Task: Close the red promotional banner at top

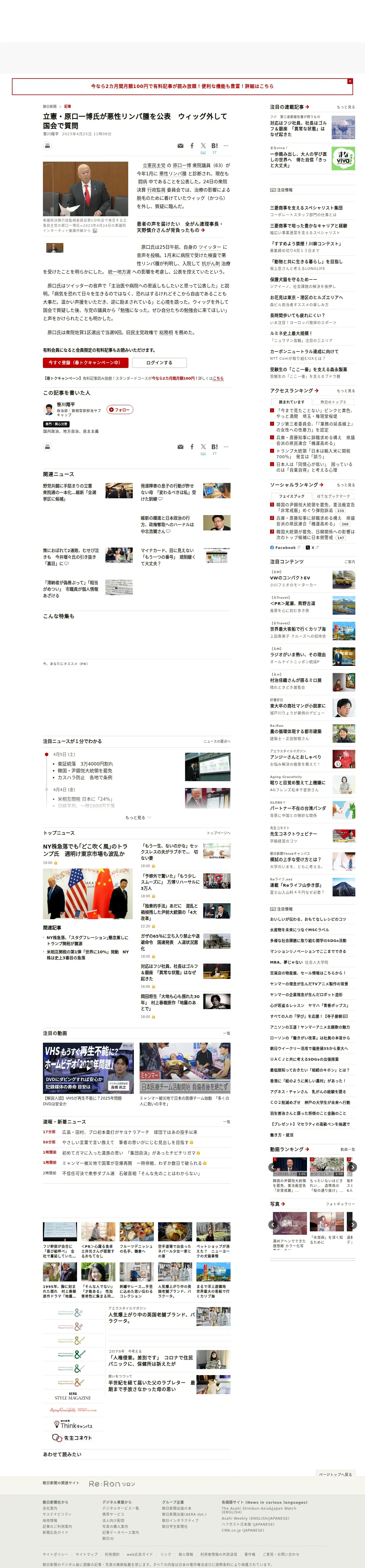Action: pyautogui.click(x=350, y=81)
